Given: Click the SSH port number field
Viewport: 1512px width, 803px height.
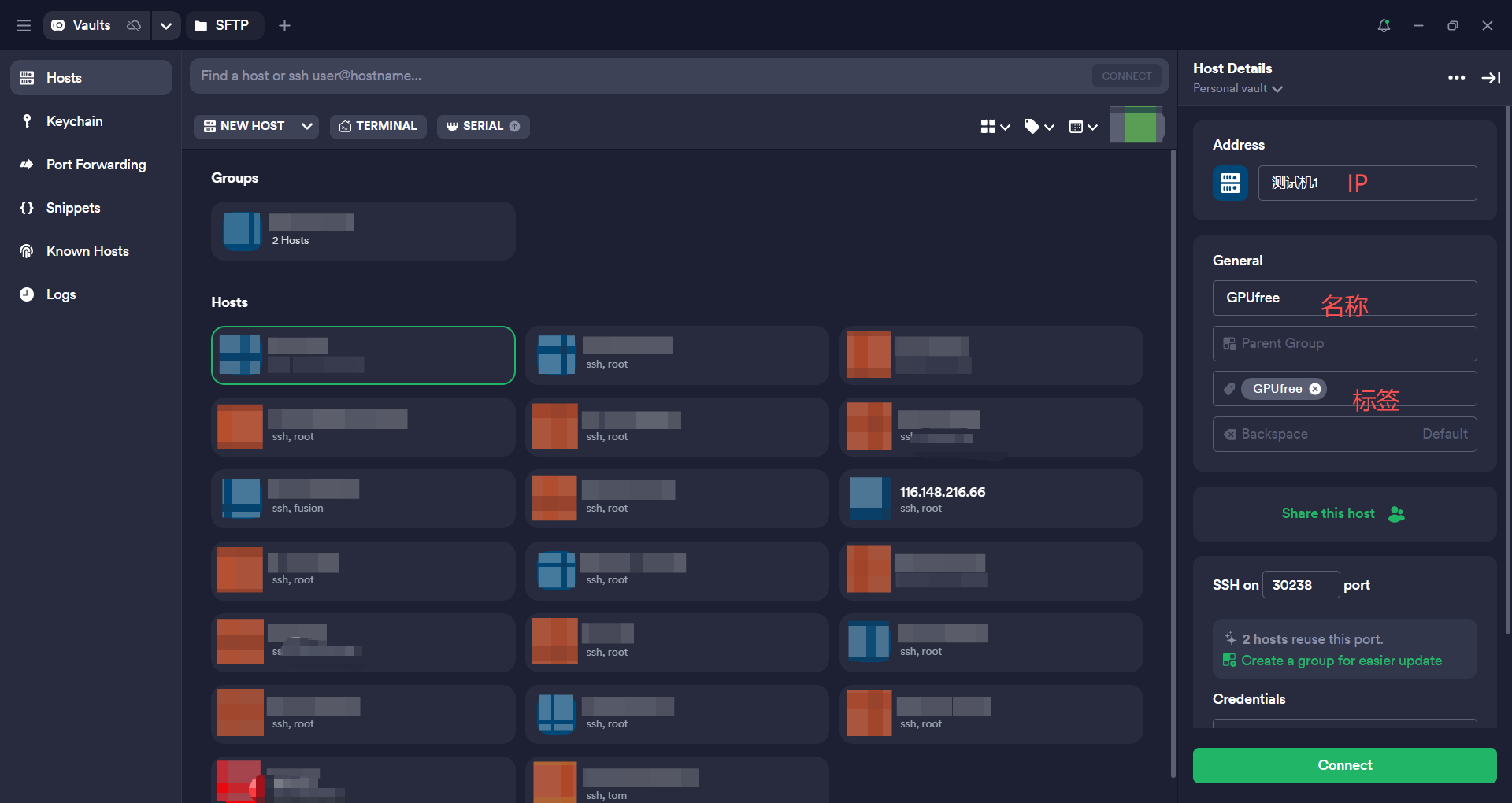Looking at the screenshot, I should coord(1299,585).
